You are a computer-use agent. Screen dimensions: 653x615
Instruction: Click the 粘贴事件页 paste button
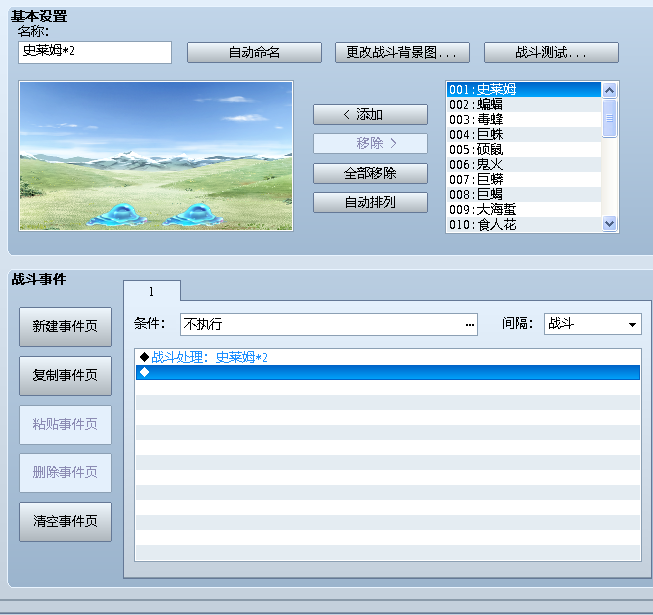coord(65,425)
